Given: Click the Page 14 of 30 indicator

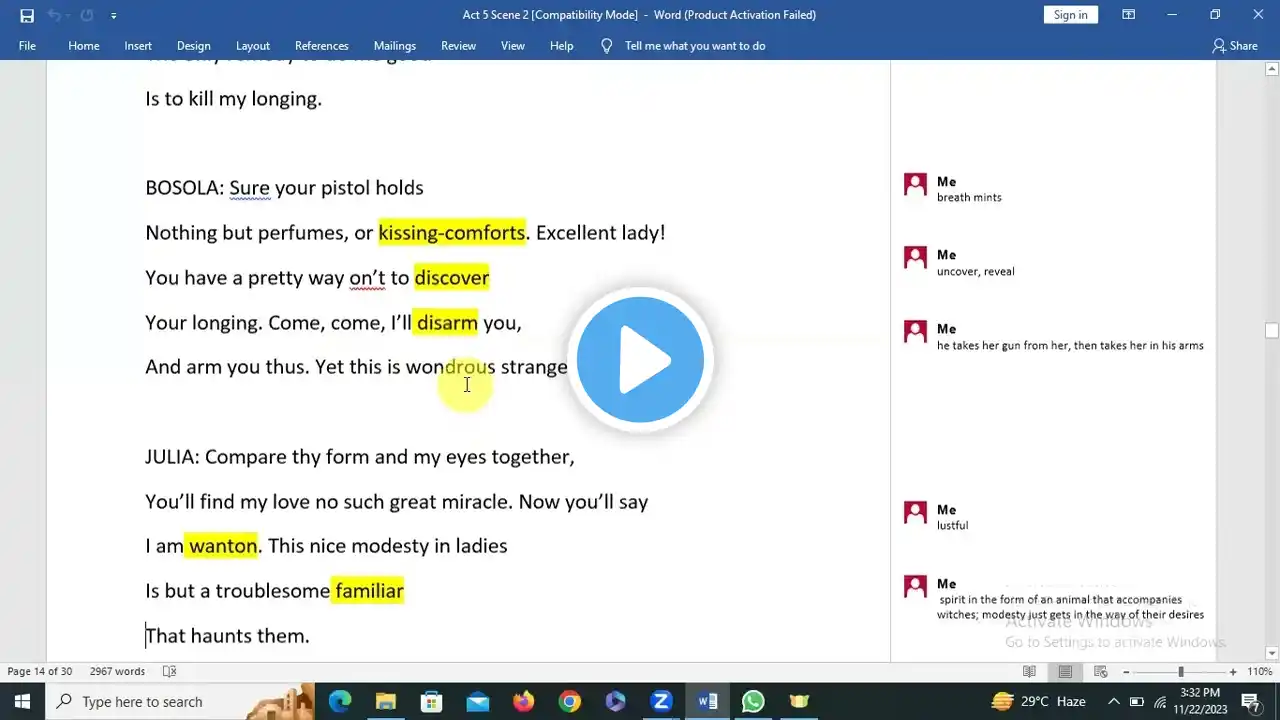Looking at the screenshot, I should tap(40, 672).
